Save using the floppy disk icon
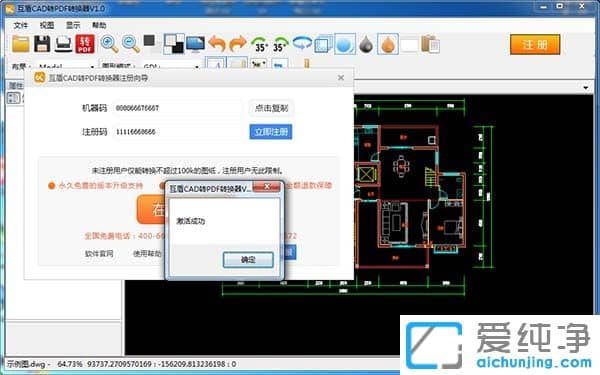Viewport: 600px width, 375px height. pos(42,44)
